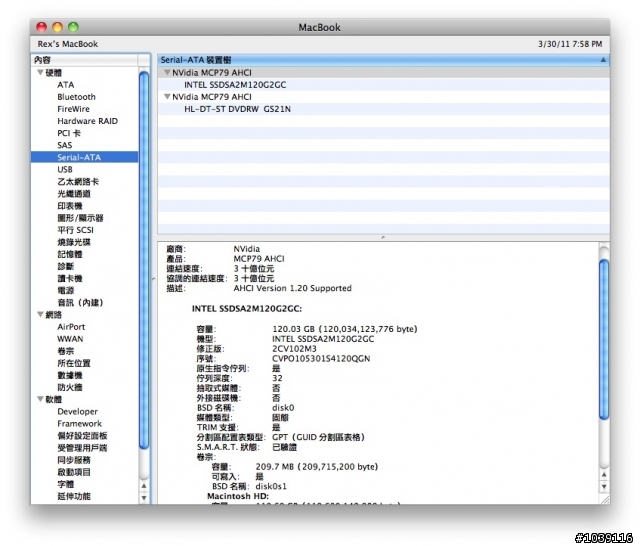Sort by Serial-ATA 裝置樹 column header
640x546 pixels.
[x=384, y=60]
